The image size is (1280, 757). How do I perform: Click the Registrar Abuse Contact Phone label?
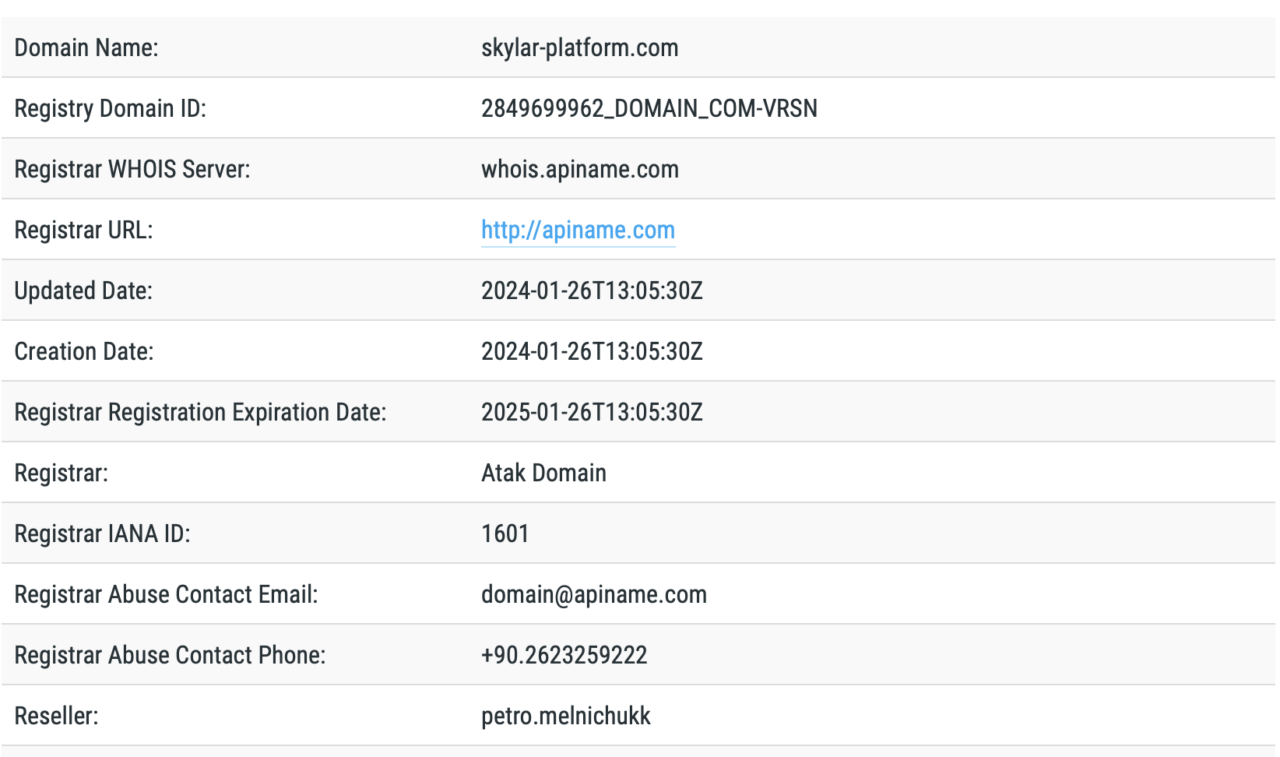coord(171,656)
